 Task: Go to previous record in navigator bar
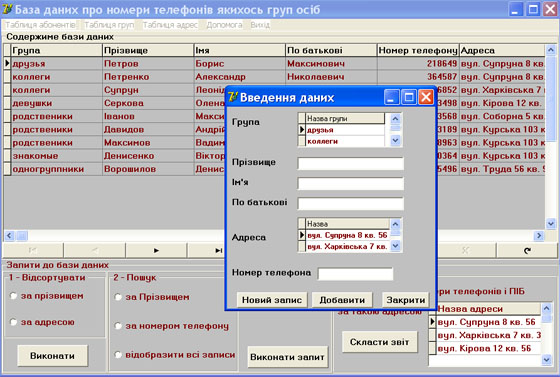[95, 250]
